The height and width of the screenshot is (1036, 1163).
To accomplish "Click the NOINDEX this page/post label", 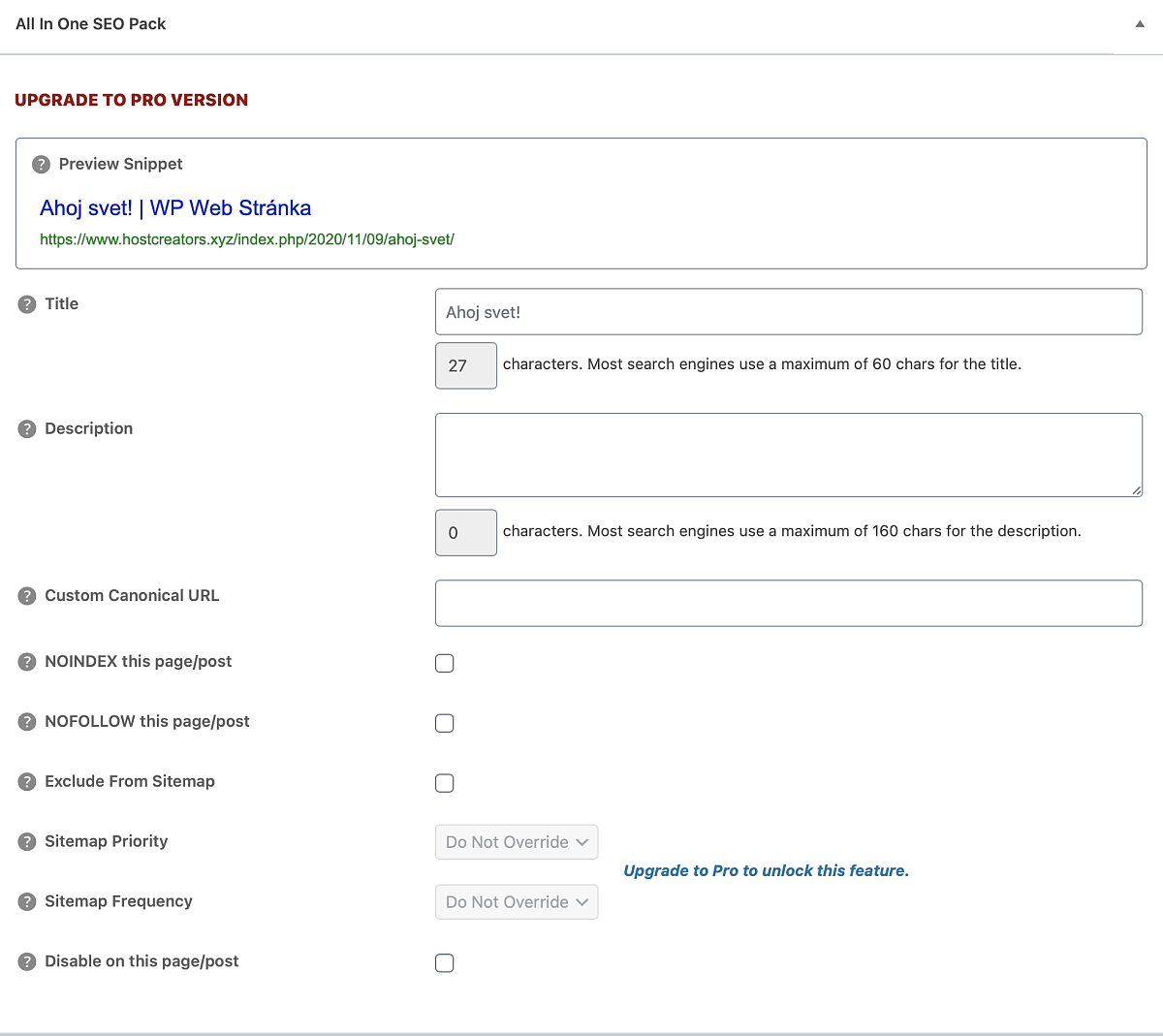I will point(139,661).
